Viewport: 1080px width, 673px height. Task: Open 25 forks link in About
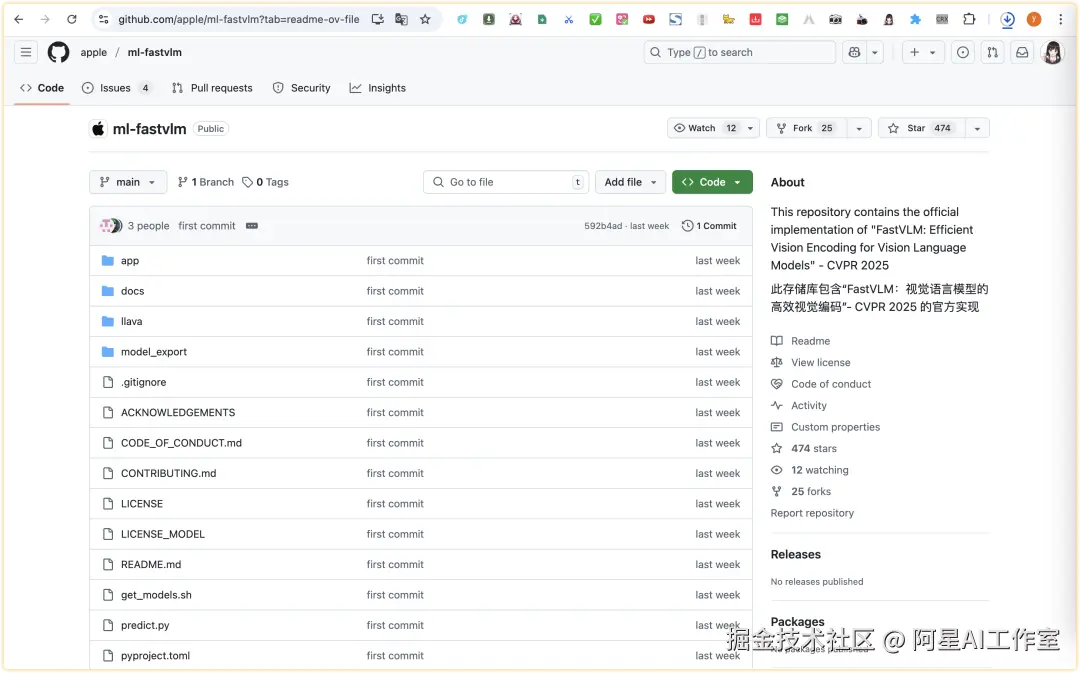811,492
